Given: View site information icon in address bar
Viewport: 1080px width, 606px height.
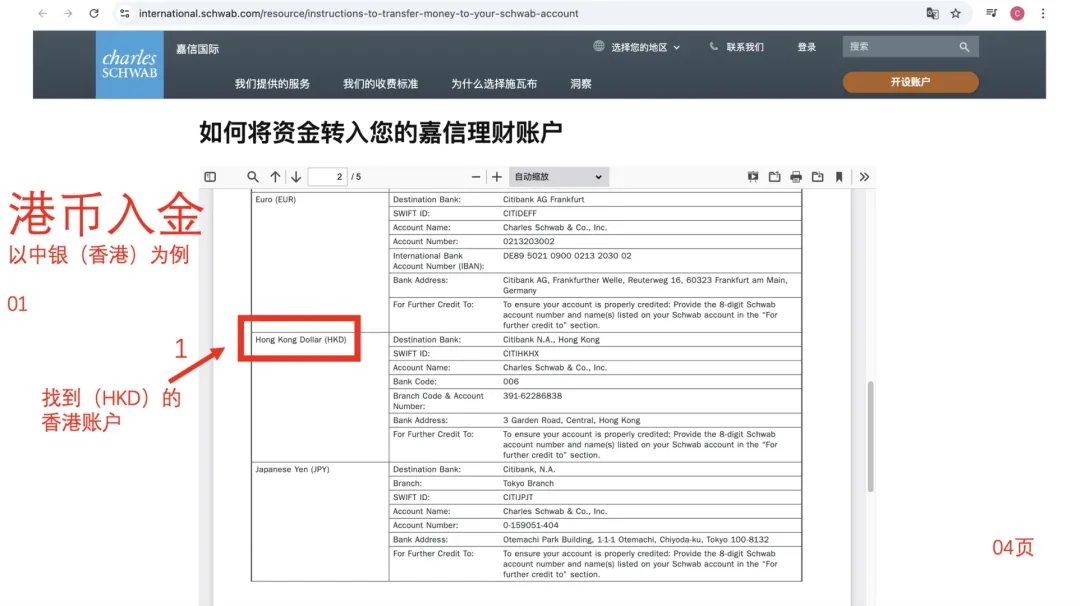Looking at the screenshot, I should click(x=125, y=13).
